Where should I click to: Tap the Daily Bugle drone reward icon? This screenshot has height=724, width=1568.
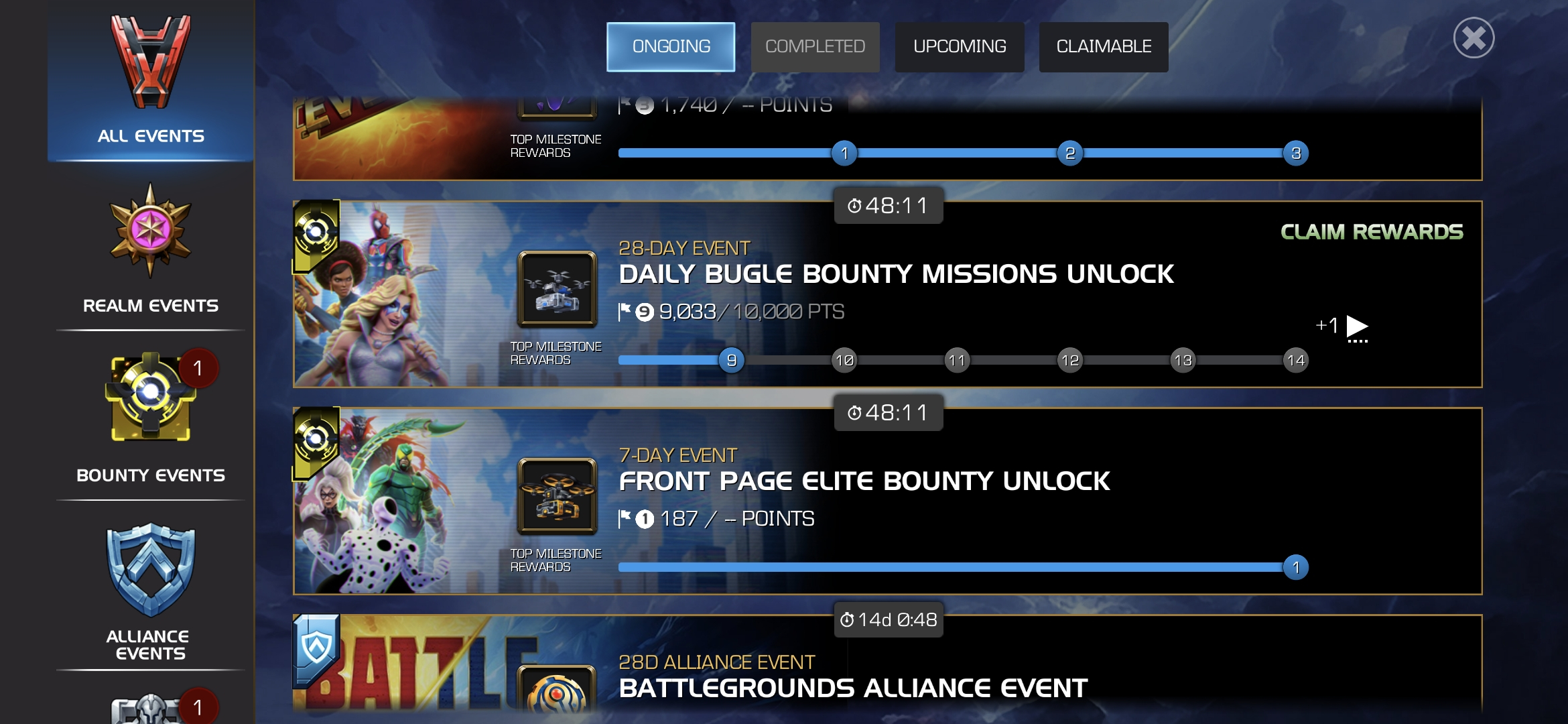(557, 290)
